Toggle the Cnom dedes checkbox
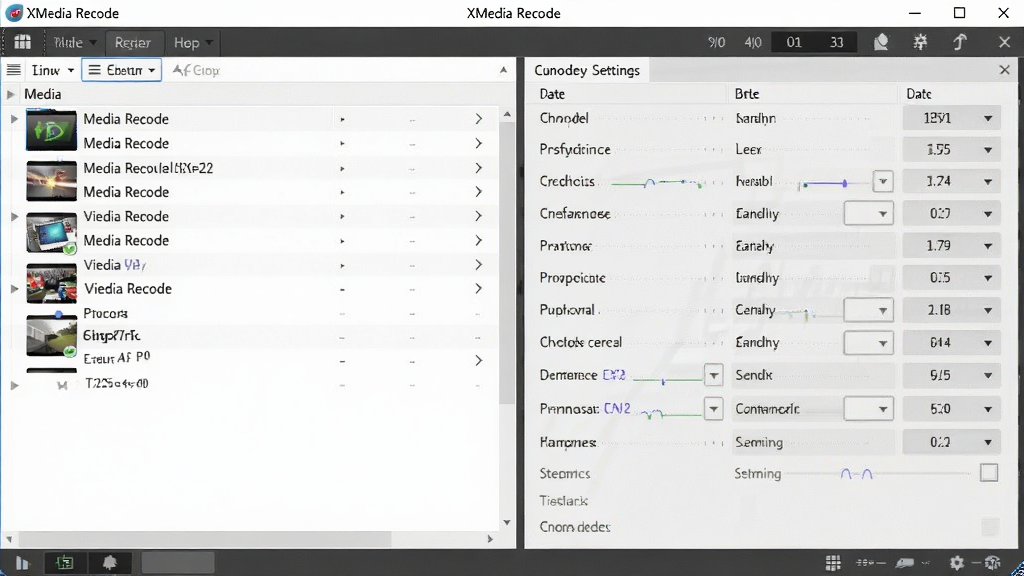 (x=990, y=526)
